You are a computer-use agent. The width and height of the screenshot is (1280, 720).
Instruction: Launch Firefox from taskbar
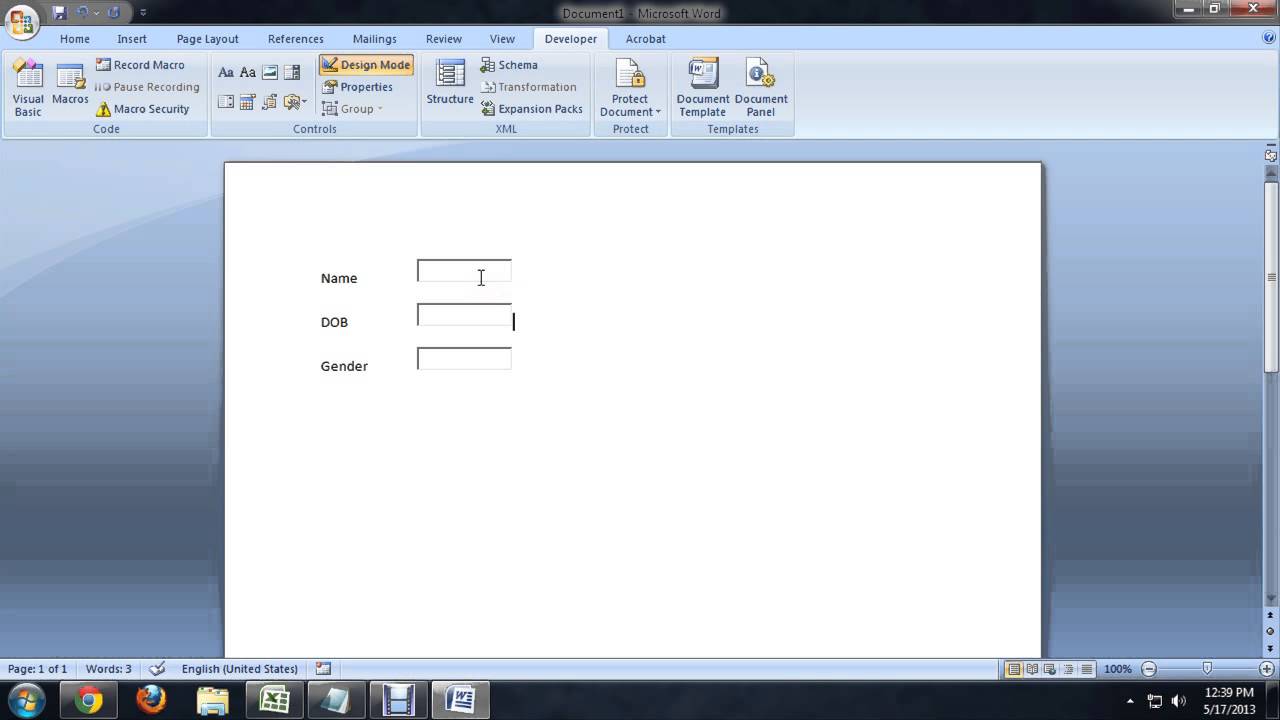[151, 700]
